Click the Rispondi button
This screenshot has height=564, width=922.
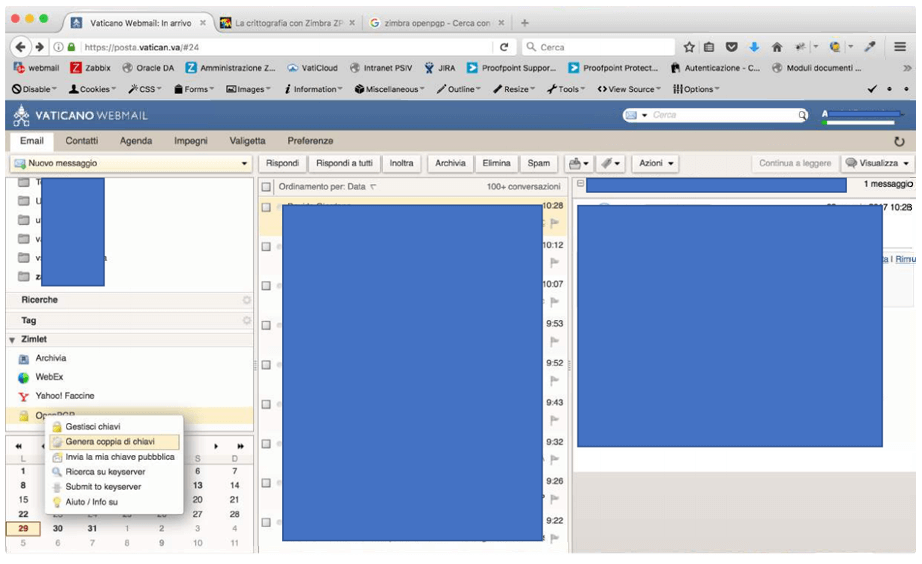pyautogui.click(x=282, y=163)
